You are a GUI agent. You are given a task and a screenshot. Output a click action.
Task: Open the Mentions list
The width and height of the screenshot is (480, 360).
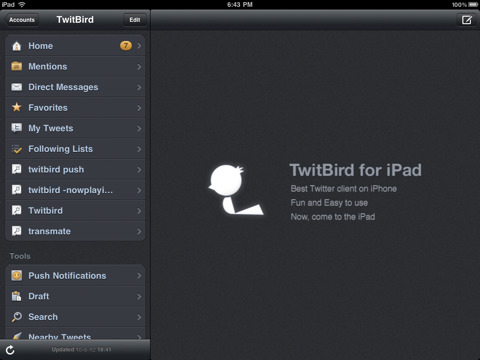pyautogui.click(x=75, y=66)
